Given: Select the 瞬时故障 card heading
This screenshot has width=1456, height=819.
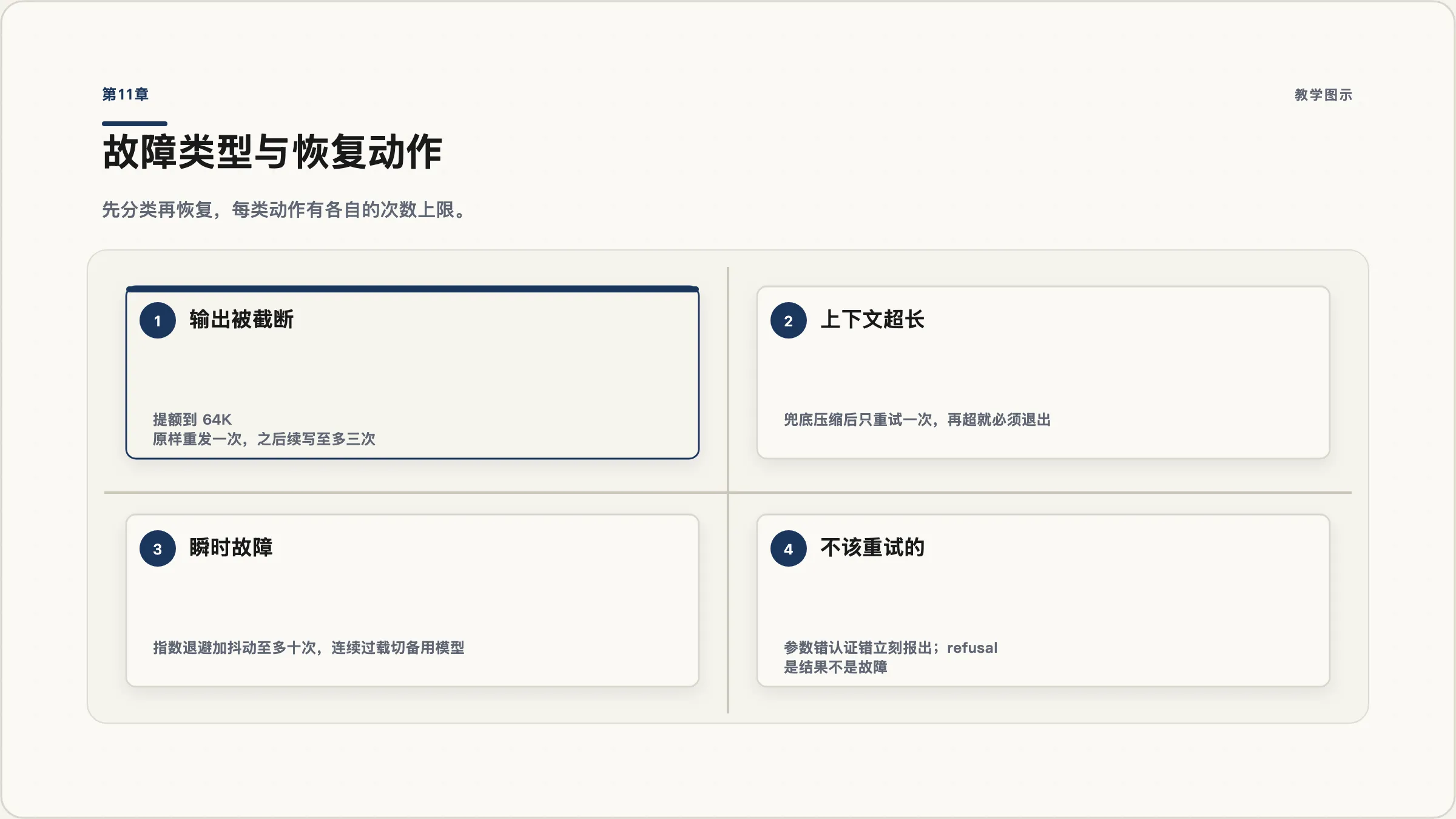Looking at the screenshot, I should 231,547.
